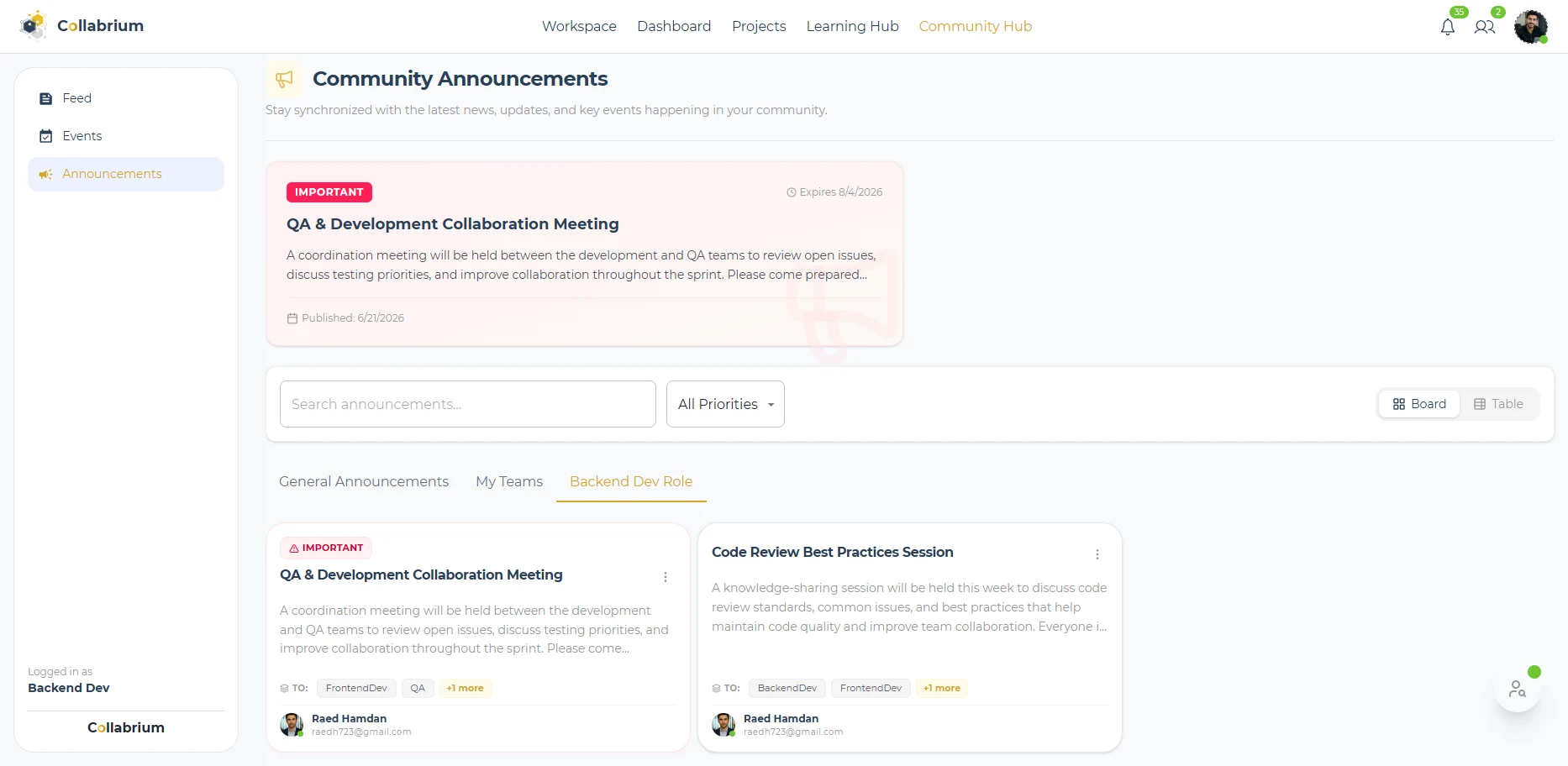Switch to General Announcements tab
1568x766 pixels.
coord(364,481)
